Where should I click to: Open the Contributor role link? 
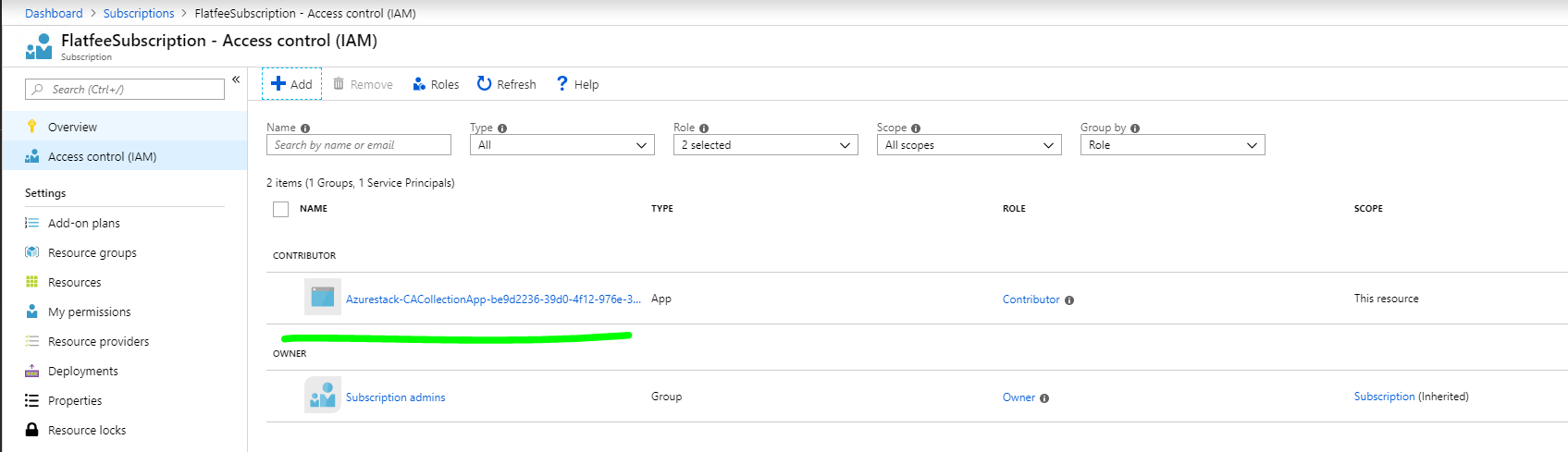[1031, 299]
